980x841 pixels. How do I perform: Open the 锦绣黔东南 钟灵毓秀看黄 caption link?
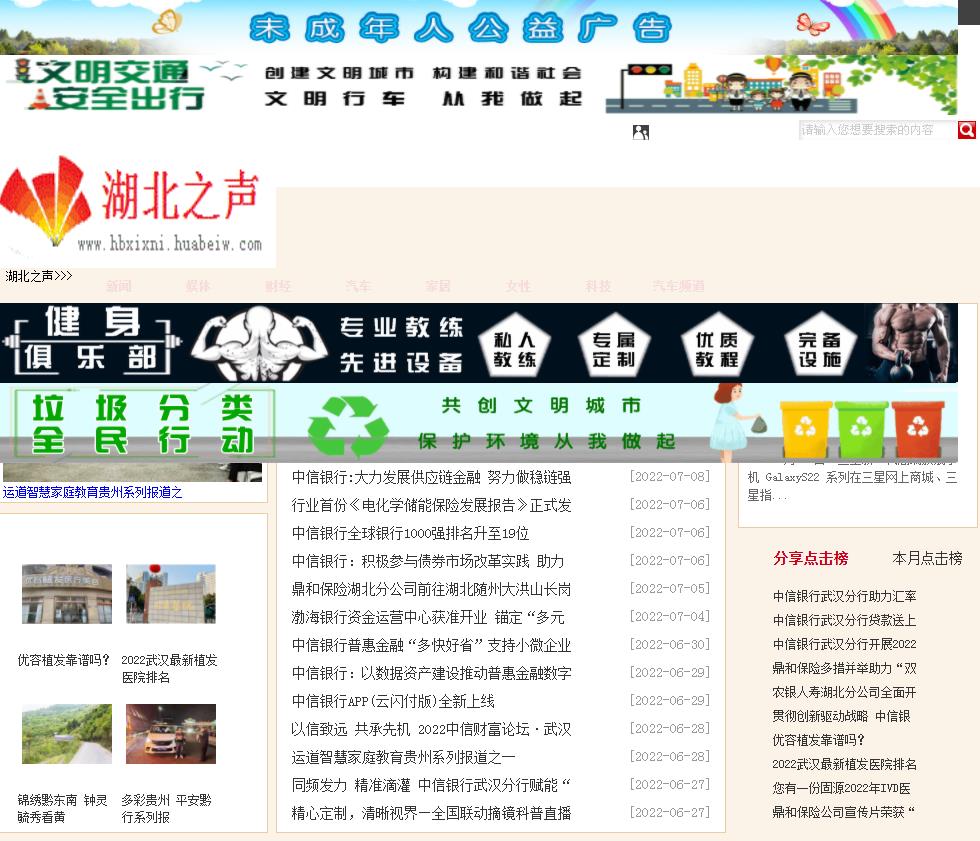pos(62,809)
